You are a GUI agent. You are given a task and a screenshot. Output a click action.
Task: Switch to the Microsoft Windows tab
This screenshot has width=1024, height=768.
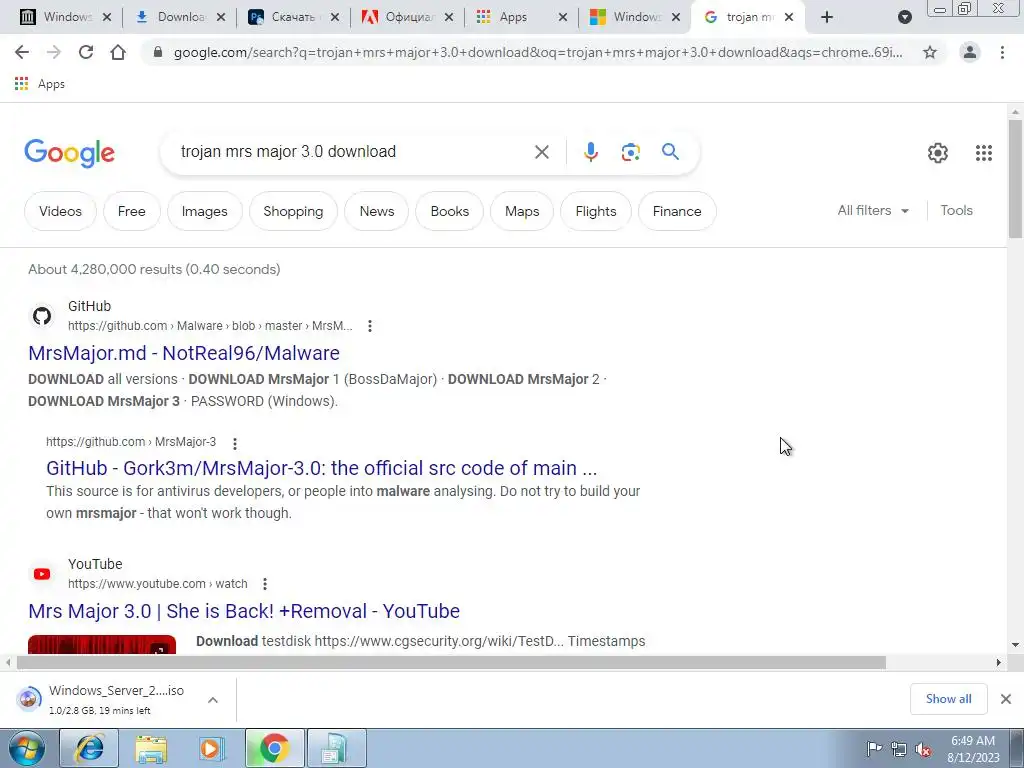626,17
